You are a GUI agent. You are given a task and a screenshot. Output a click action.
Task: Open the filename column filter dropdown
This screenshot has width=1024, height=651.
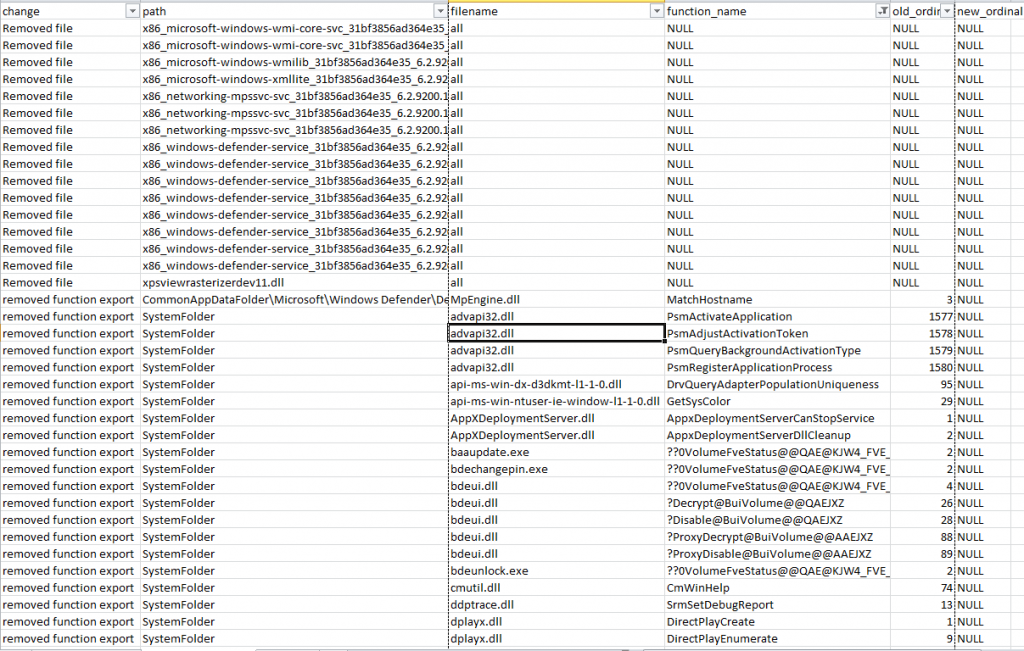[x=656, y=10]
